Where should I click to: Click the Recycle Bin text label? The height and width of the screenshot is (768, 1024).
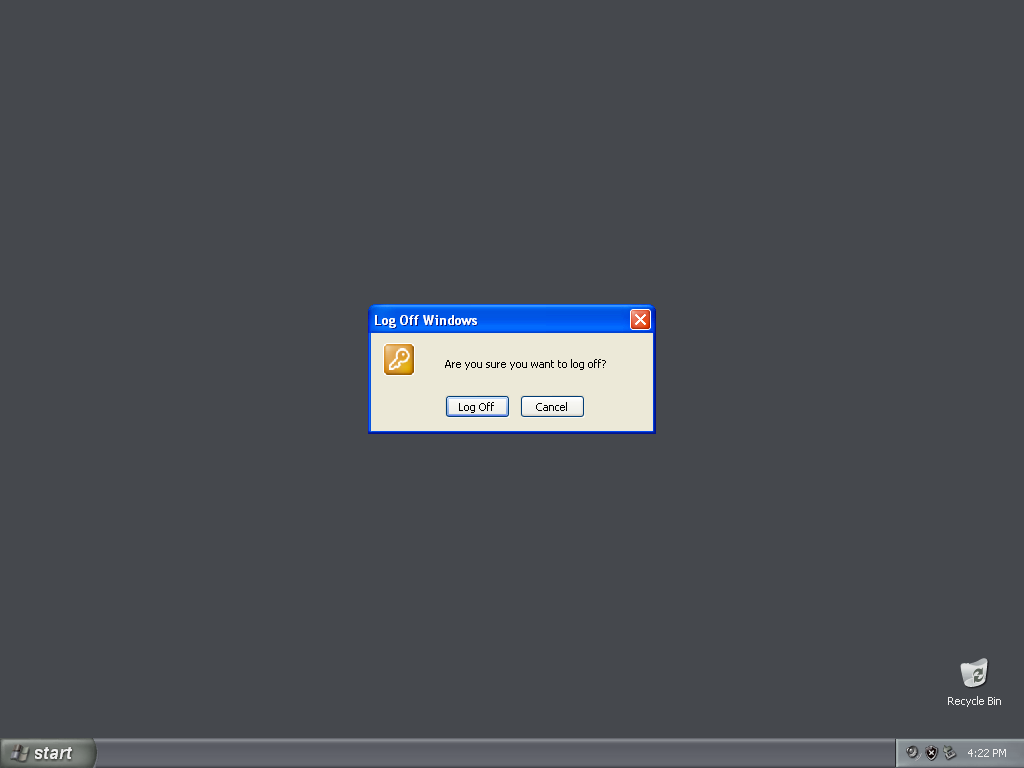click(974, 701)
